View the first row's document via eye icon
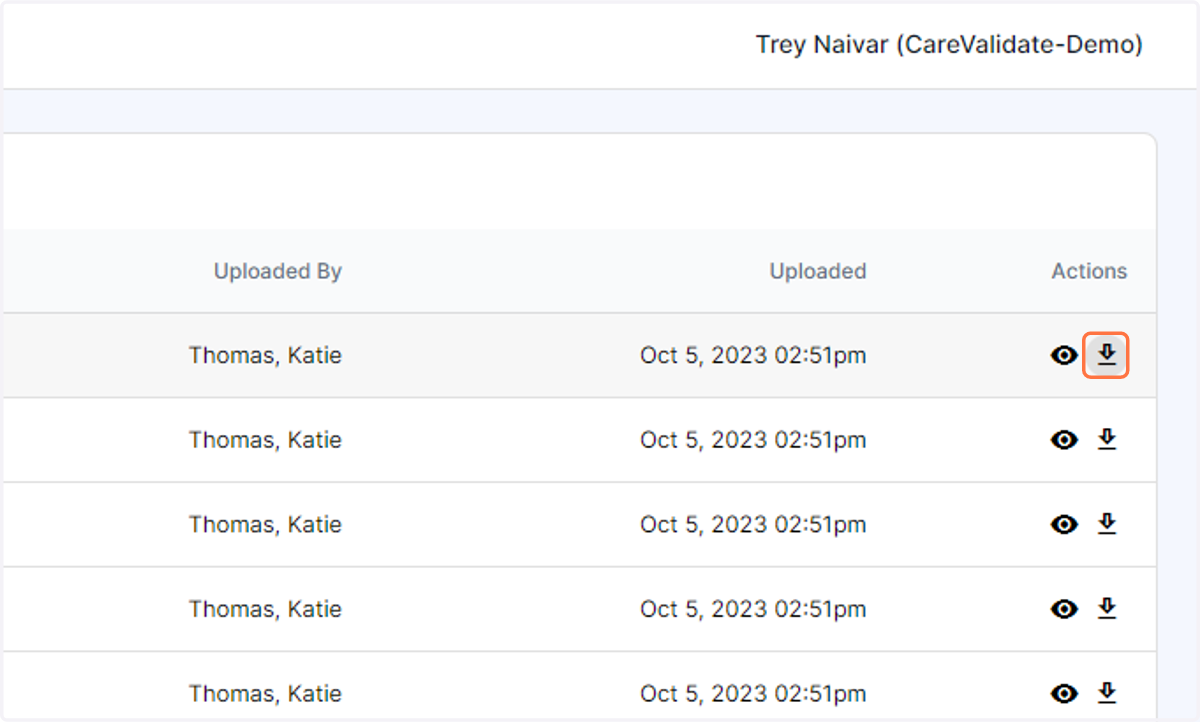 [x=1064, y=355]
